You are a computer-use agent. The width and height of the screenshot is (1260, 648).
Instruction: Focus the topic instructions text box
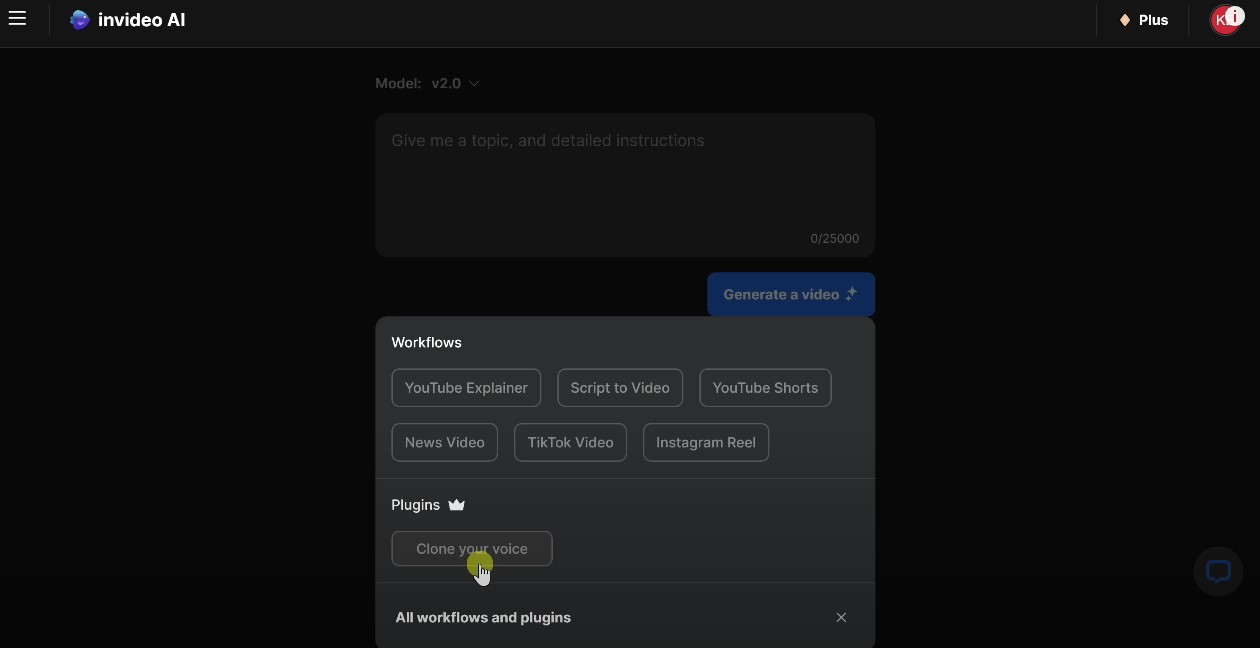point(625,185)
